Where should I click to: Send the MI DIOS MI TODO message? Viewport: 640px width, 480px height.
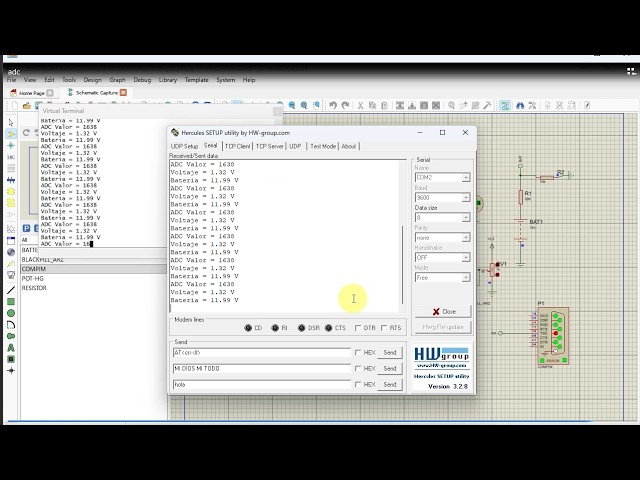390,369
